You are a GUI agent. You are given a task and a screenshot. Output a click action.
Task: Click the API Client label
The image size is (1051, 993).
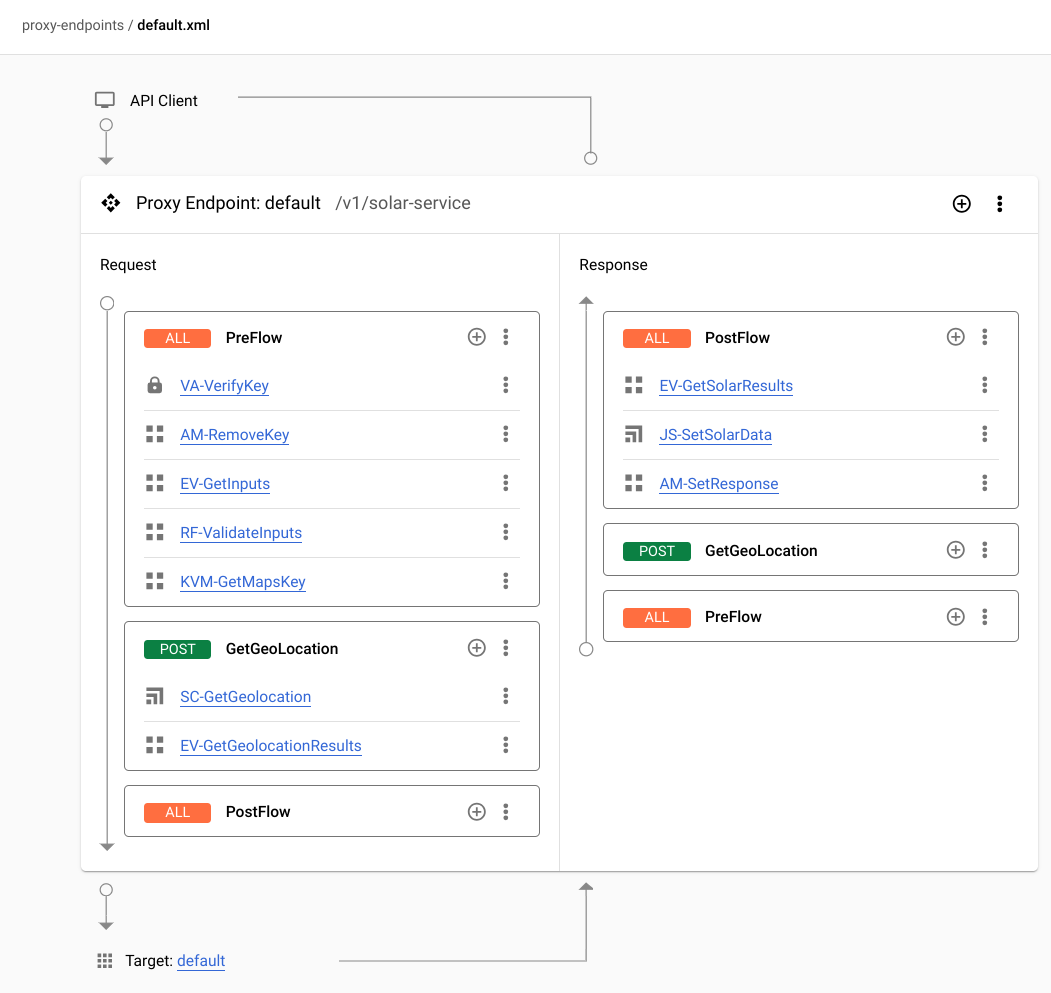[x=164, y=101]
